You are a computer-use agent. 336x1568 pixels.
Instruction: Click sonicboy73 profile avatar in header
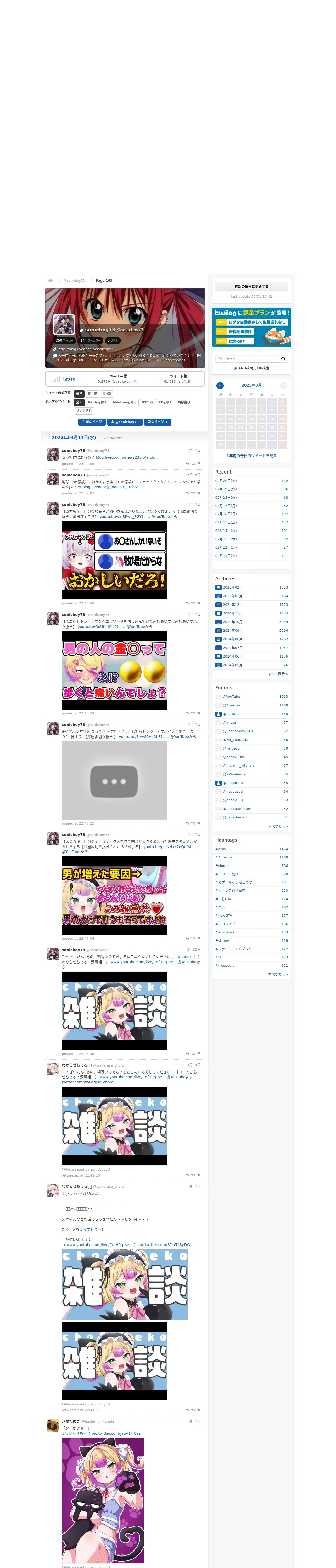(64, 324)
